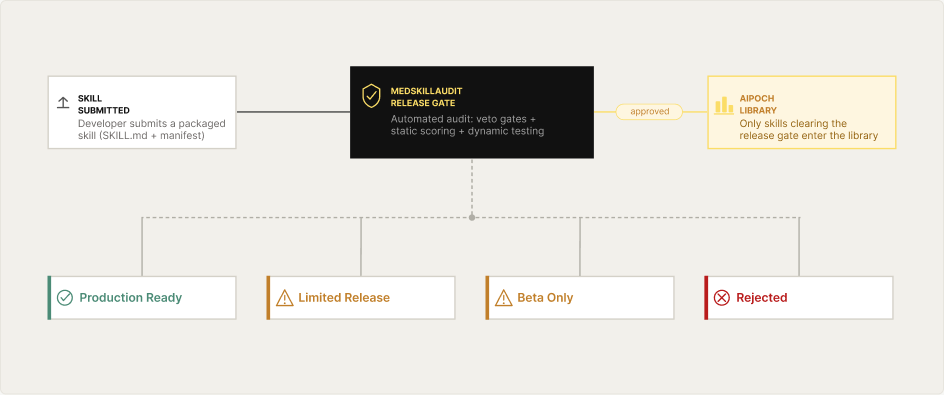Click the shield checkmark icon in Release Gate
Screen dimensions: 944x395
pyautogui.click(x=371, y=96)
